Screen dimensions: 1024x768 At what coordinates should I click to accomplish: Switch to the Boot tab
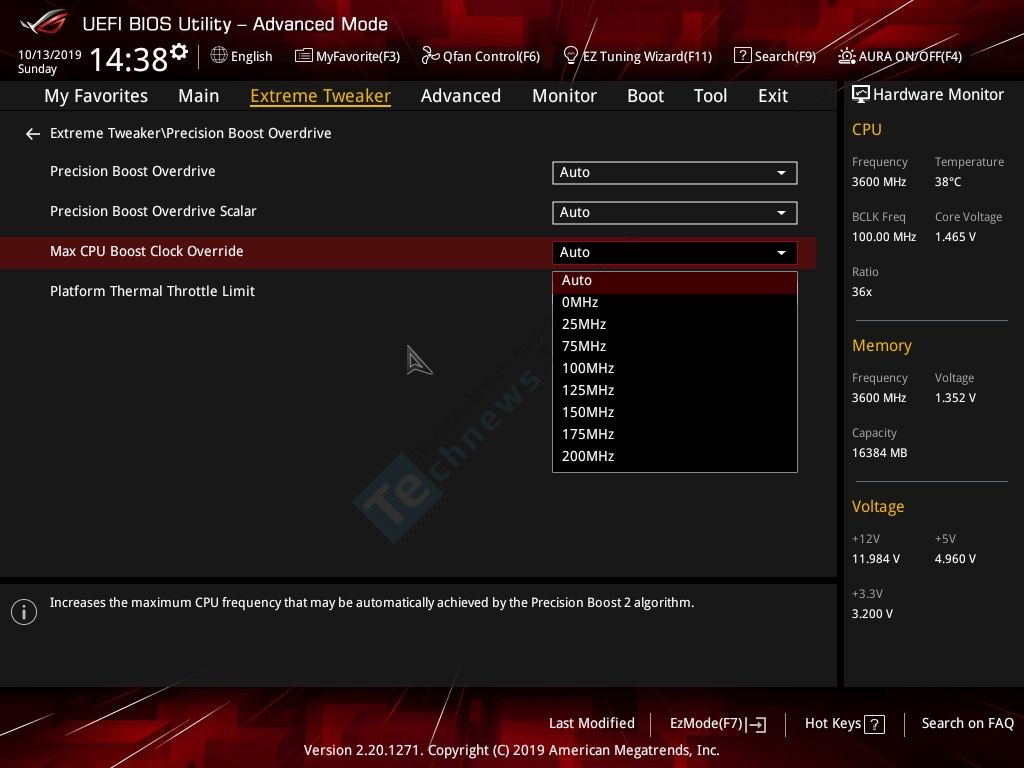[645, 96]
